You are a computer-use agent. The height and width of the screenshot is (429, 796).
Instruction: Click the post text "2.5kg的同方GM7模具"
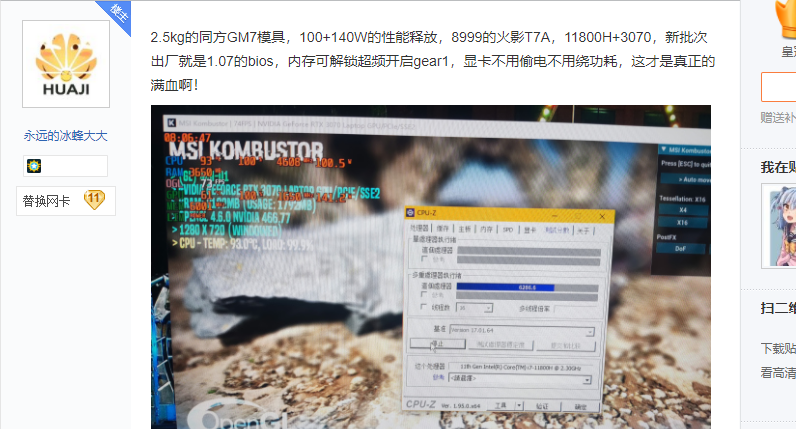(218, 38)
